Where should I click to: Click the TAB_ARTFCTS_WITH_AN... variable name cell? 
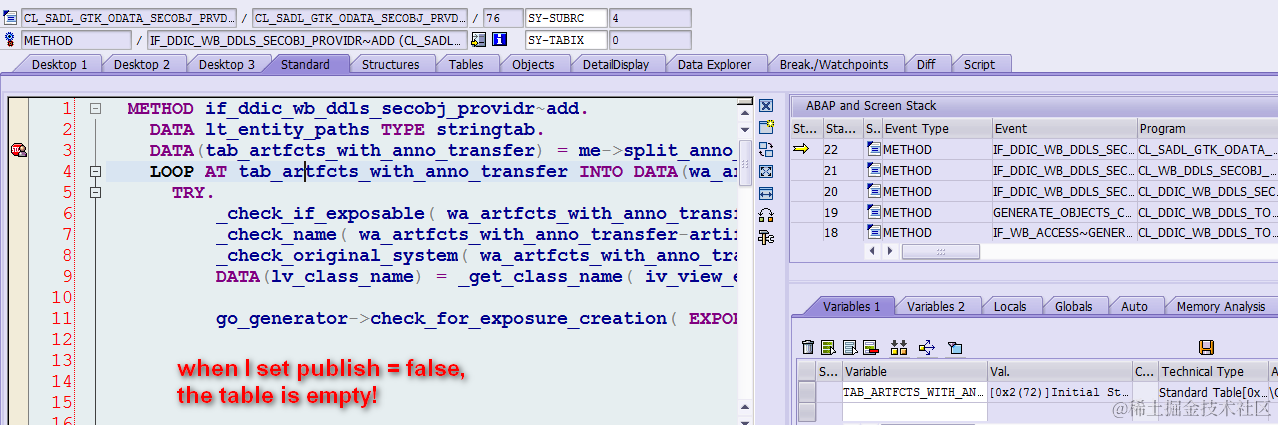tap(915, 392)
